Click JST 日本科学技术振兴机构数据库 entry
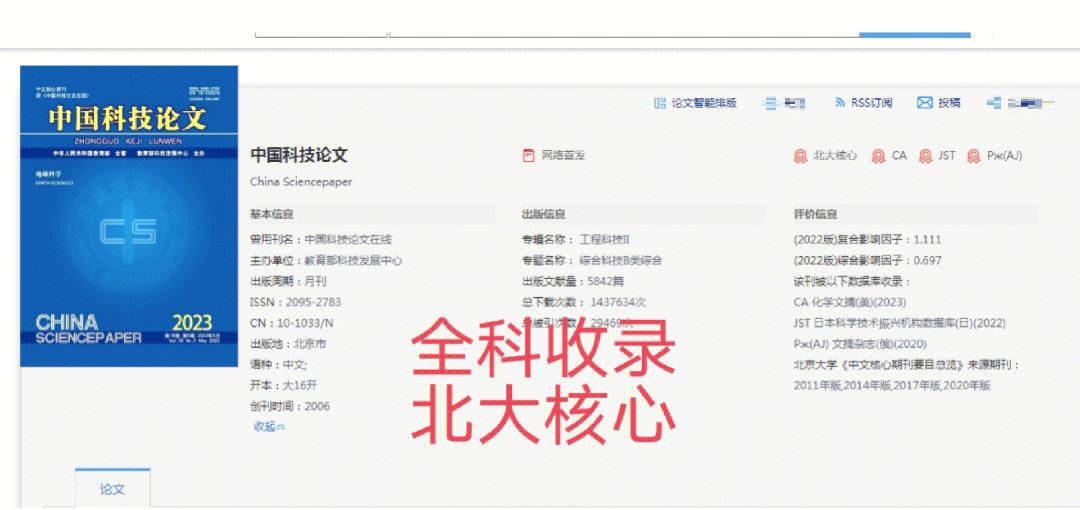Image resolution: width=1080 pixels, height=510 pixels. click(899, 323)
